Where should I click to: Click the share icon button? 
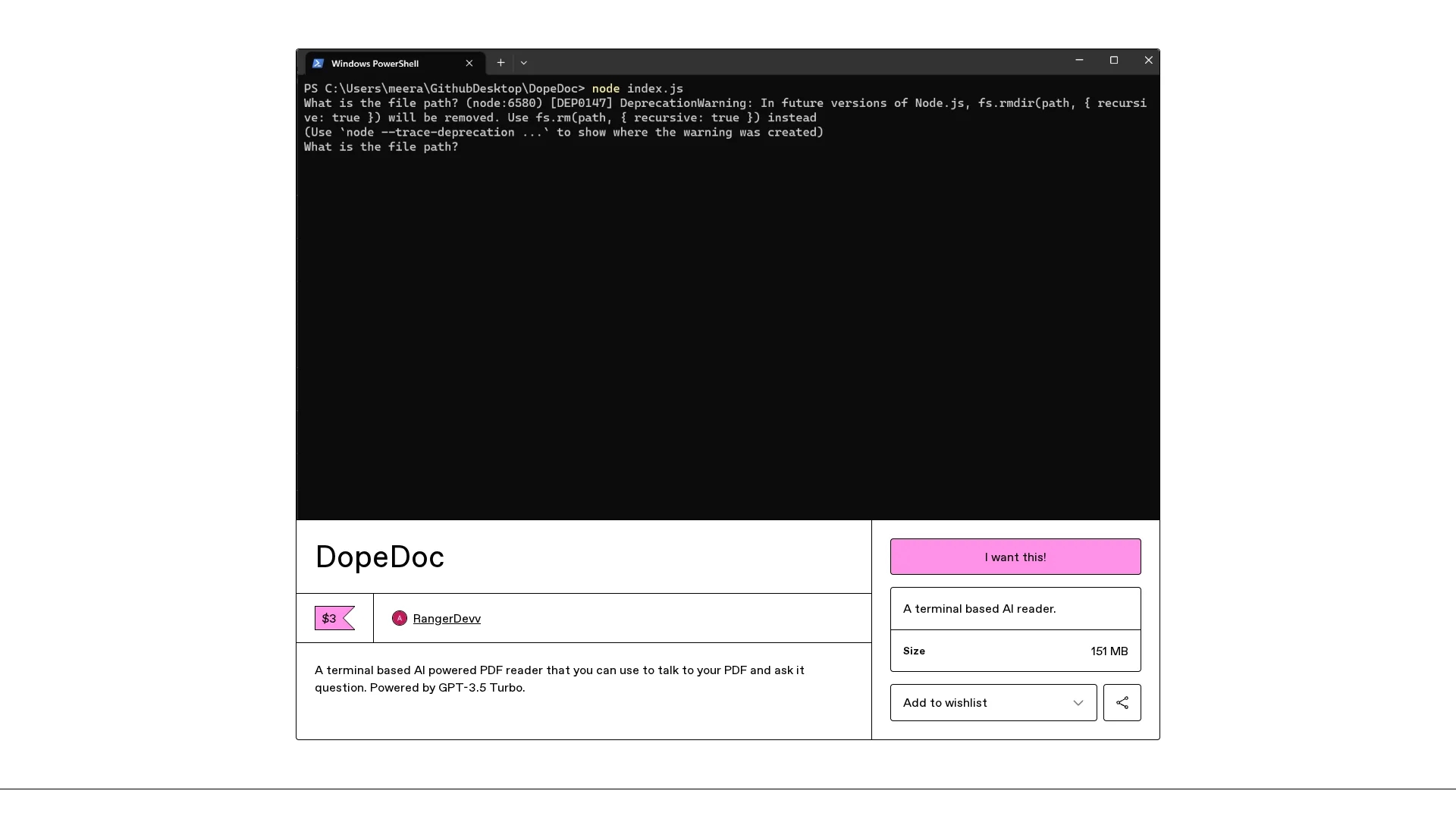[1122, 702]
